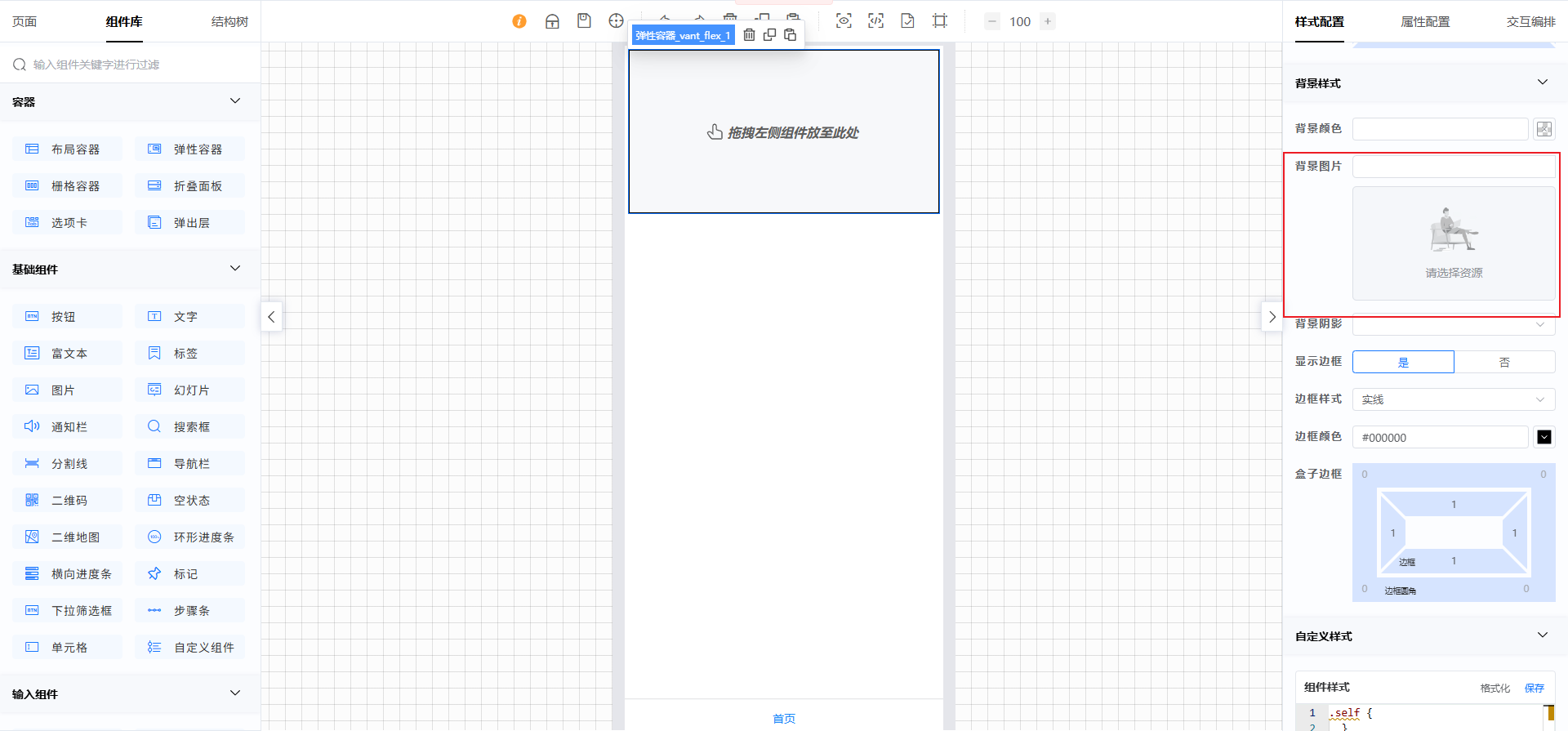
Task: Click the save (floppy disk) toolbar icon
Action: coord(584,21)
